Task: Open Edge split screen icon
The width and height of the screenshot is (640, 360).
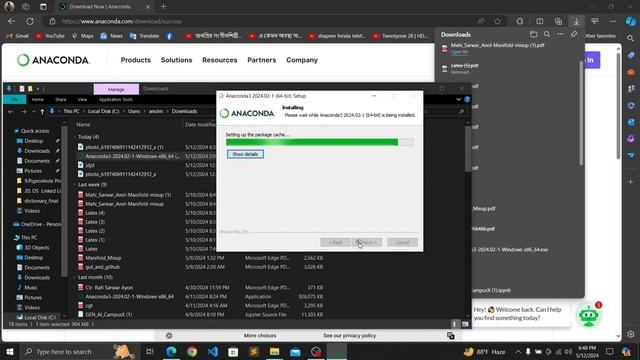Action: 540,21
